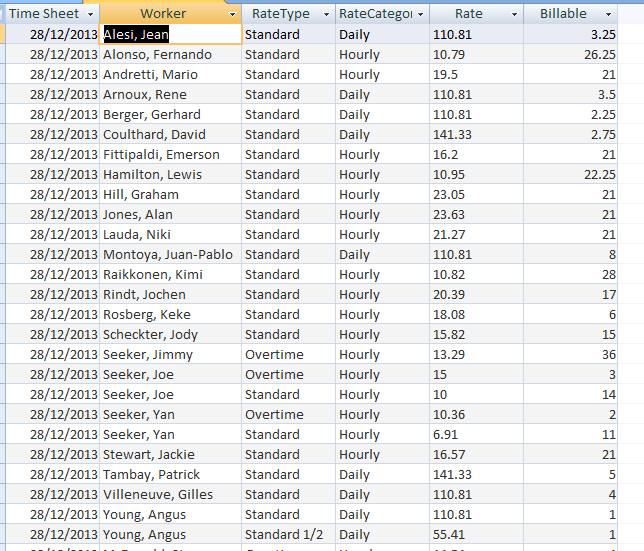Click the billable value 26.25
This screenshot has height=551, width=644.
570,54
